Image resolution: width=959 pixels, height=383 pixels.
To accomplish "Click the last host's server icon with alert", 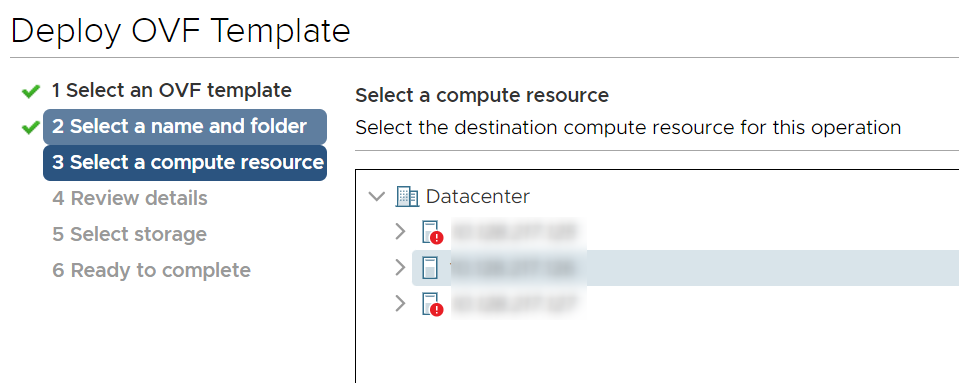I will click(x=432, y=304).
